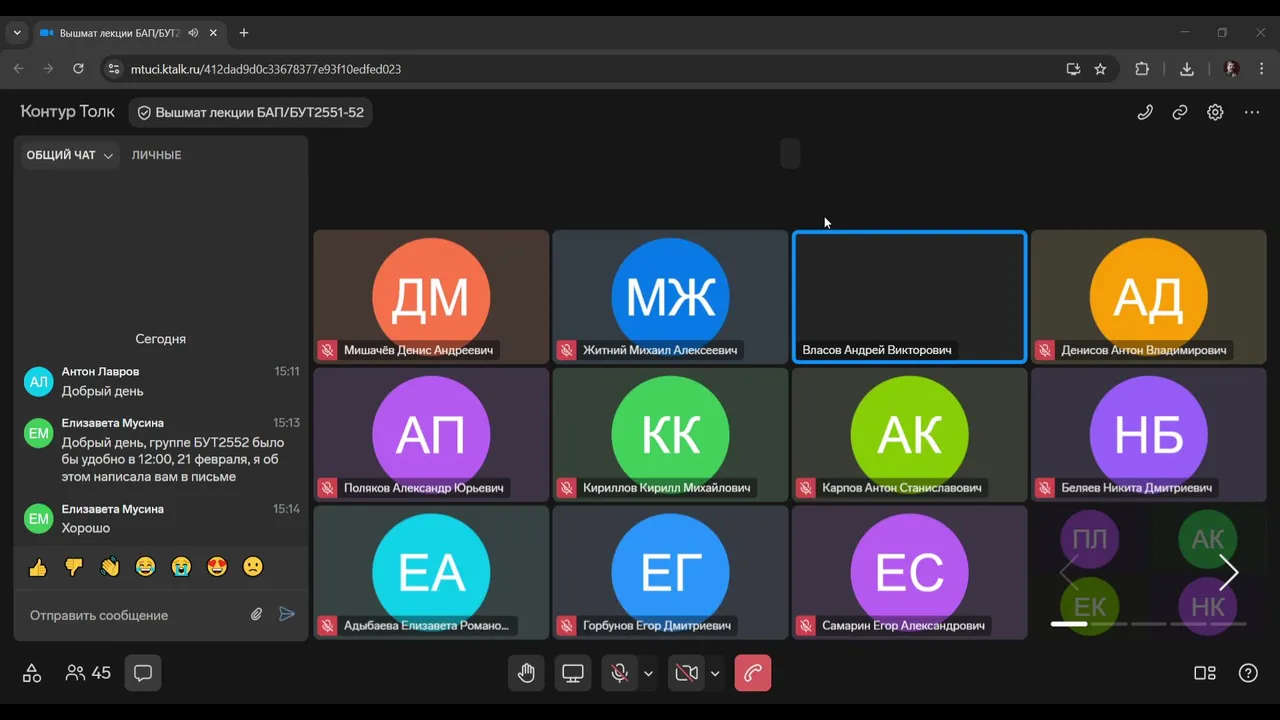Change the video layout view
This screenshot has height=720, width=1280.
pos(1205,673)
